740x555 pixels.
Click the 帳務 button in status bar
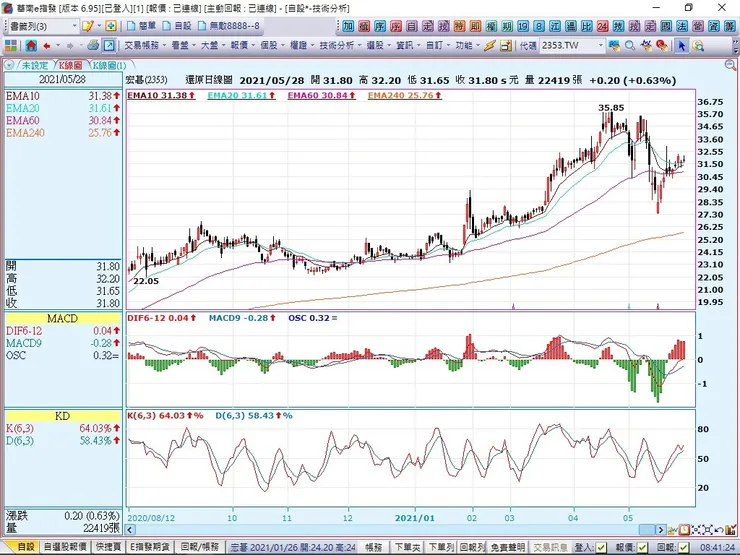point(374,547)
